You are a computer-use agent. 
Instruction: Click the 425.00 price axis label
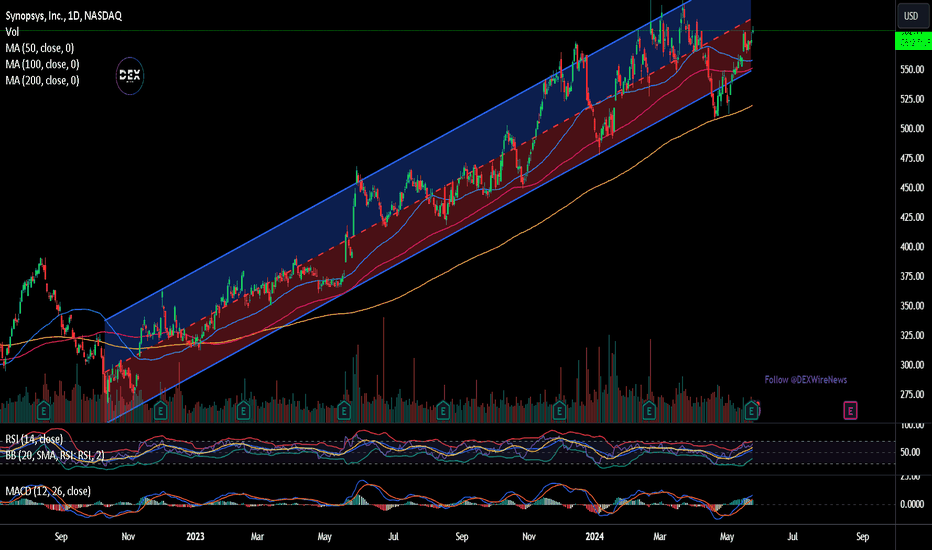click(912, 217)
